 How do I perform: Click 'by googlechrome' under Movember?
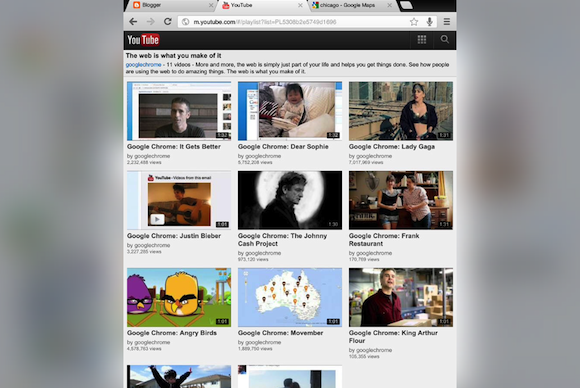(259, 343)
